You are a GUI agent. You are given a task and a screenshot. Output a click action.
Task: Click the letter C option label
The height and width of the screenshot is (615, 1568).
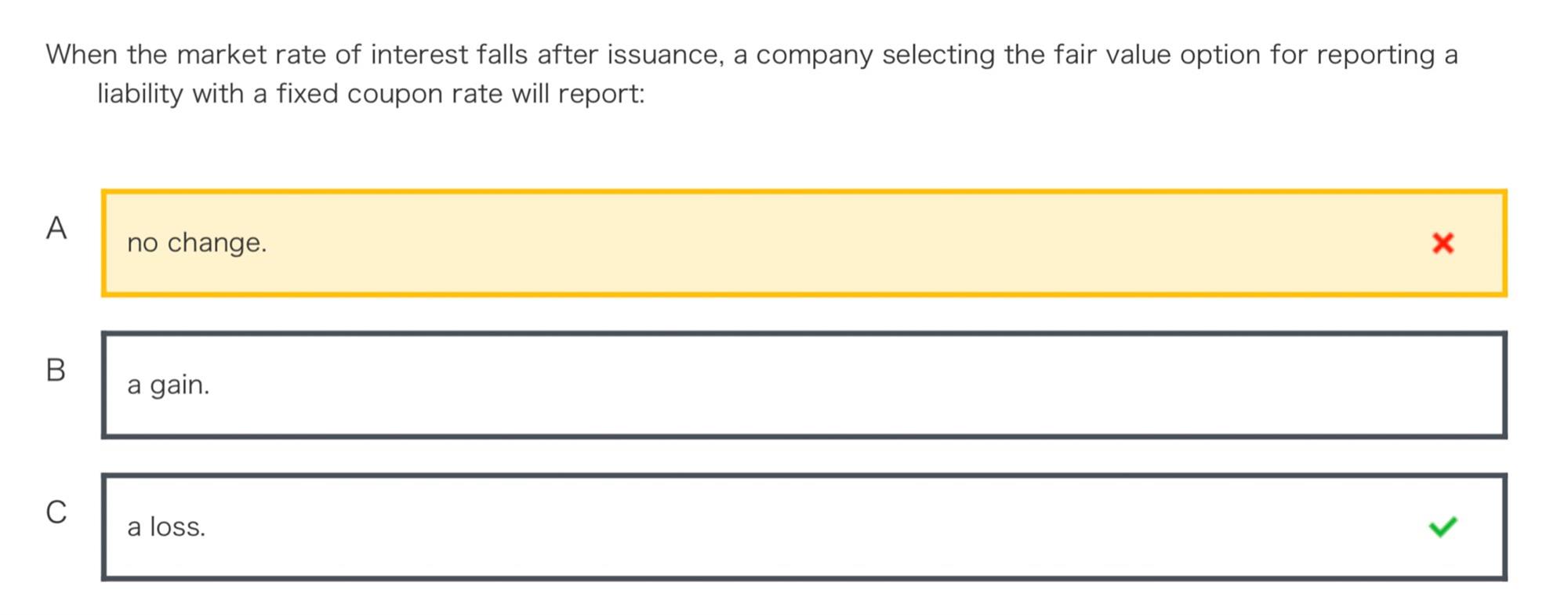coord(56,512)
